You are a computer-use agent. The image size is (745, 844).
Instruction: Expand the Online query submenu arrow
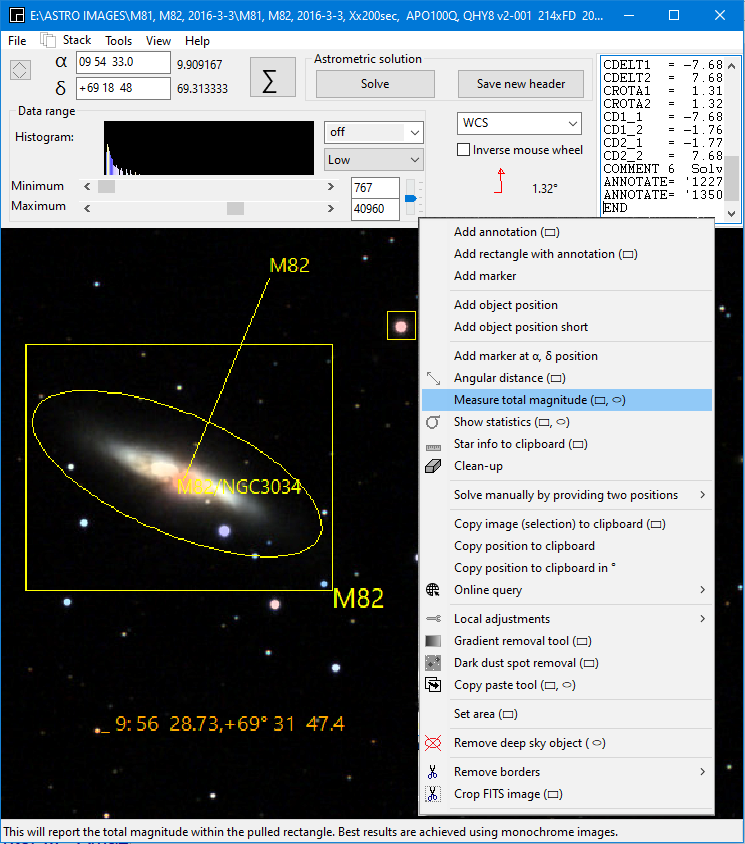(702, 590)
